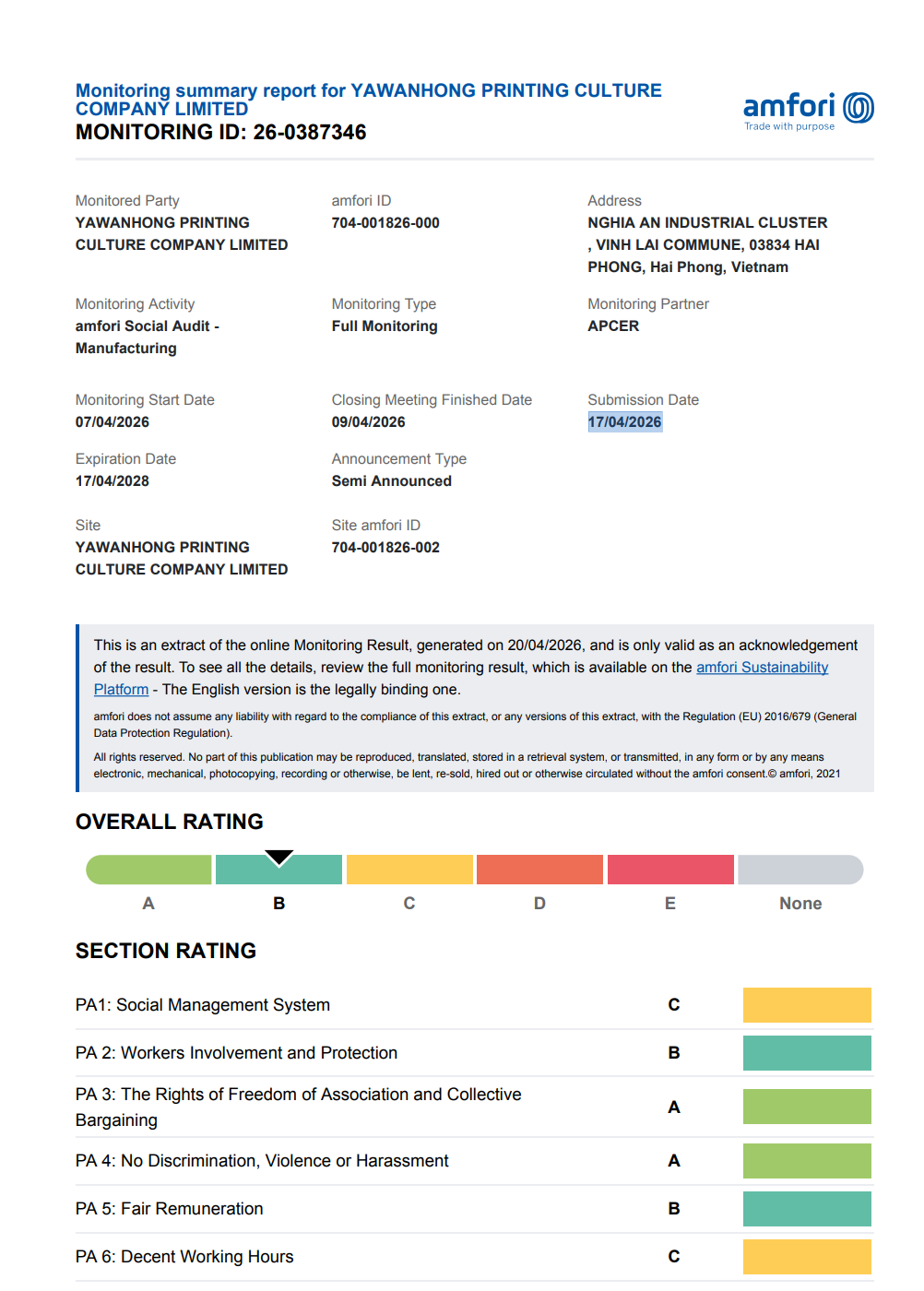The height and width of the screenshot is (1291, 924).
Task: Click the Expiration Date 17/04/2028
Action: [113, 481]
